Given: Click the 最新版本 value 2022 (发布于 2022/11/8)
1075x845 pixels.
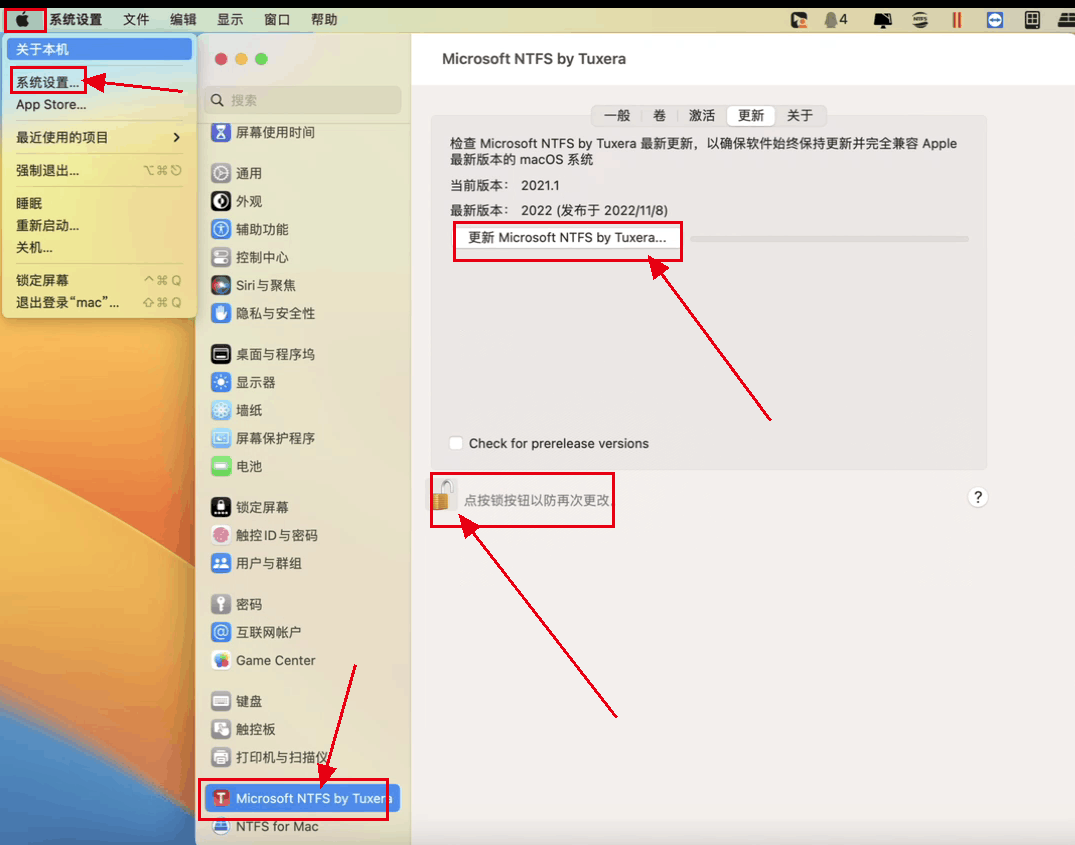Looking at the screenshot, I should [x=594, y=210].
